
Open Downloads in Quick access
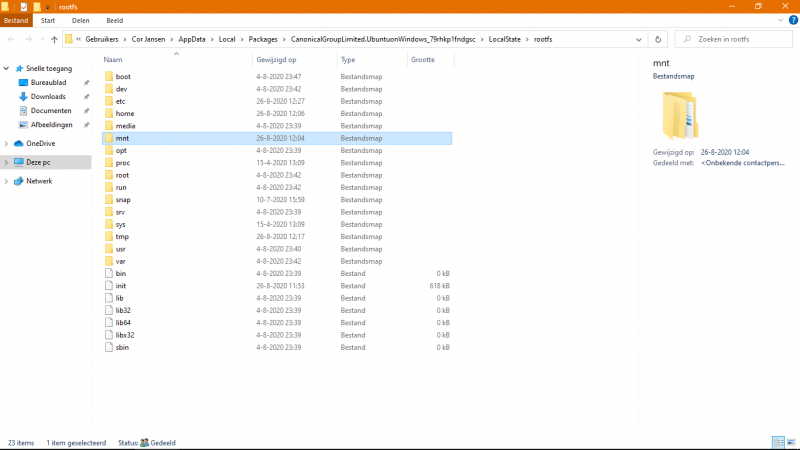click(x=47, y=97)
